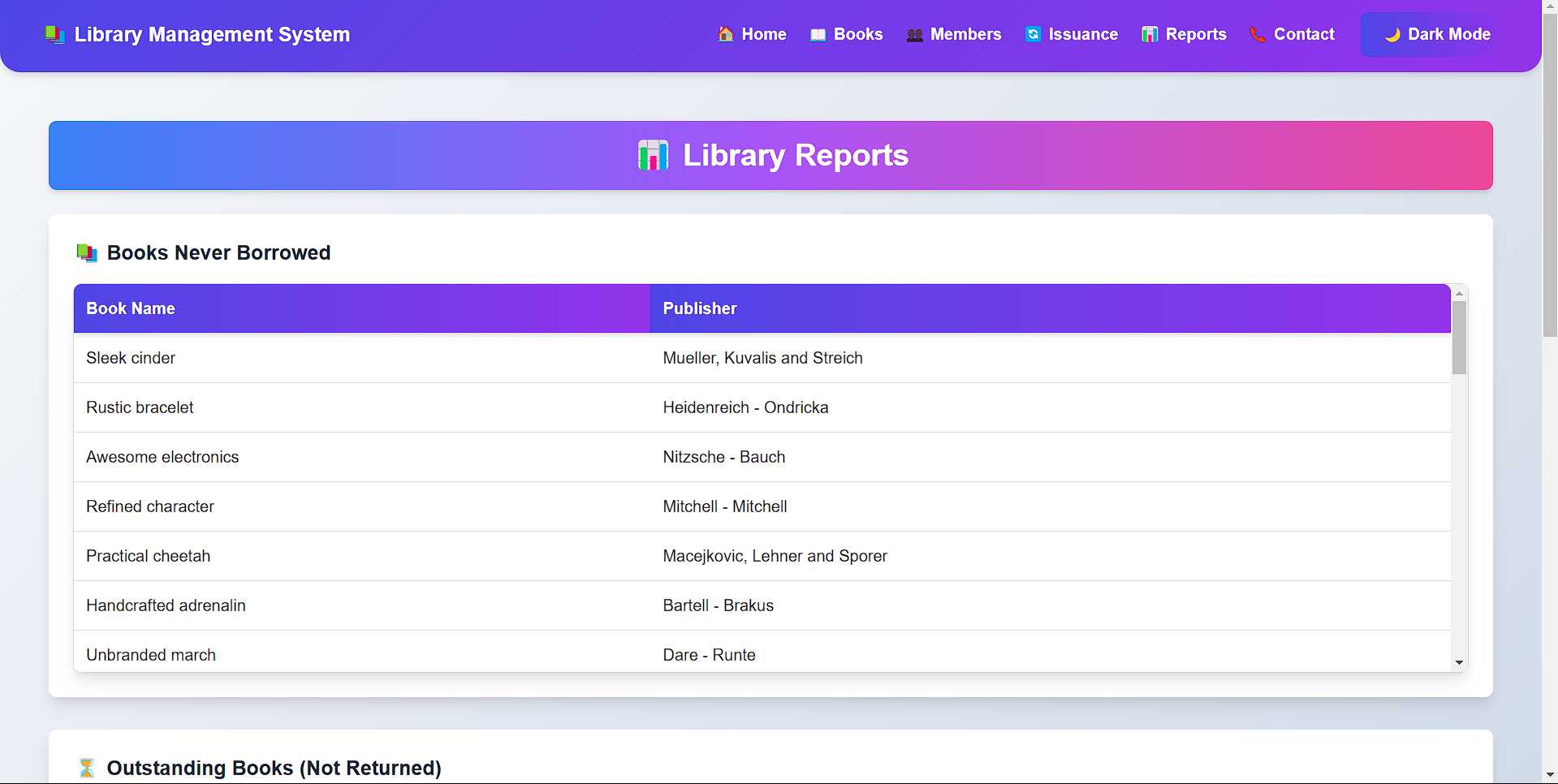Click the chart icon in Library Reports banner
The image size is (1558, 784).
(x=654, y=155)
